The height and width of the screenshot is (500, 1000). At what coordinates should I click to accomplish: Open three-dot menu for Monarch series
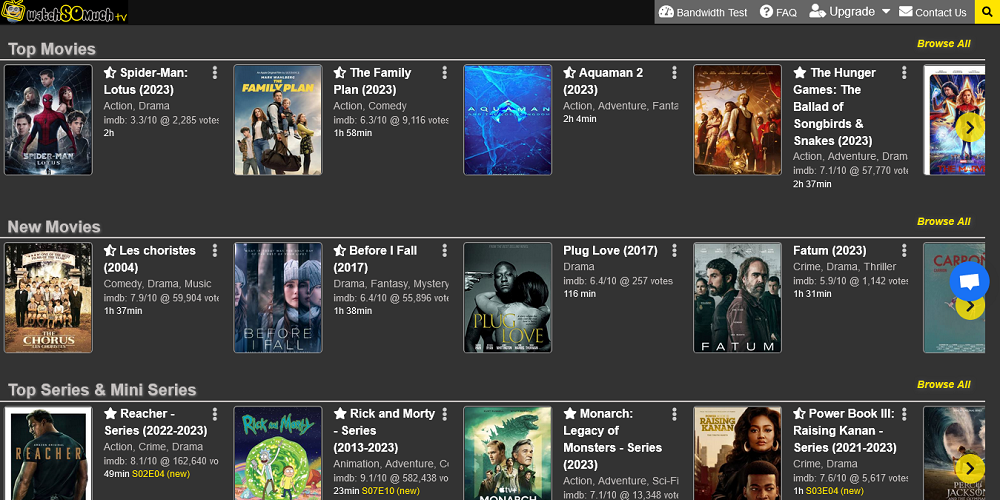point(674,413)
